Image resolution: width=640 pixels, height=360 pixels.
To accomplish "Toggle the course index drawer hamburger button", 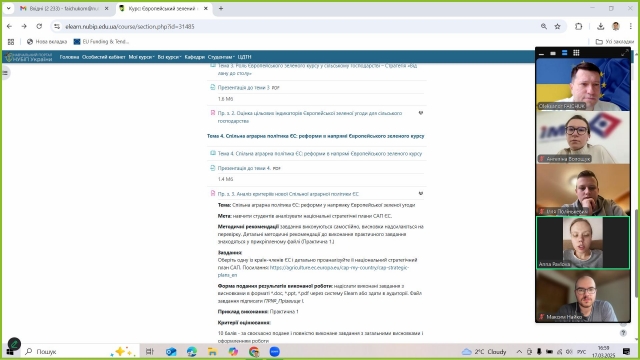I will 5,73.
